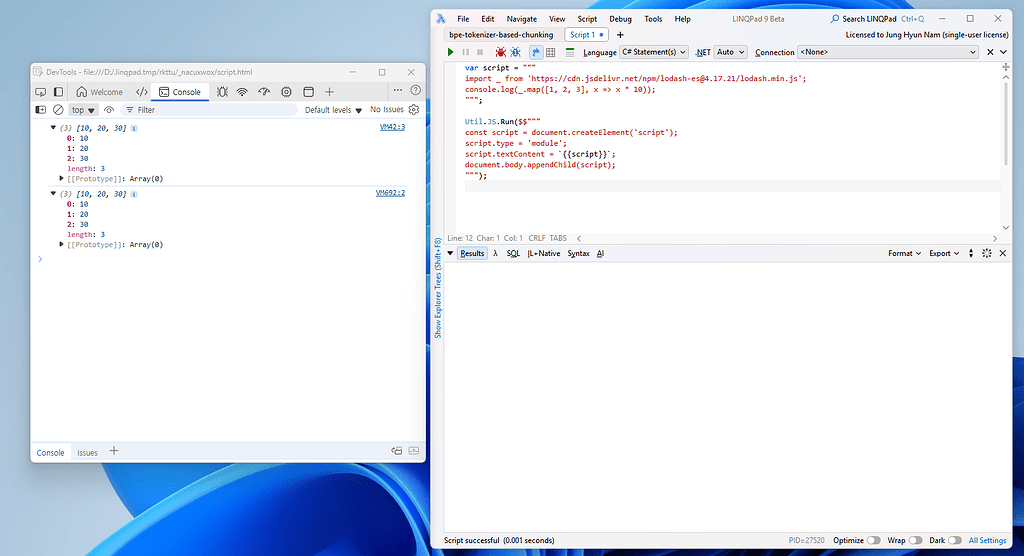Click in the console Filter input
This screenshot has width=1024, height=556.
(x=209, y=110)
